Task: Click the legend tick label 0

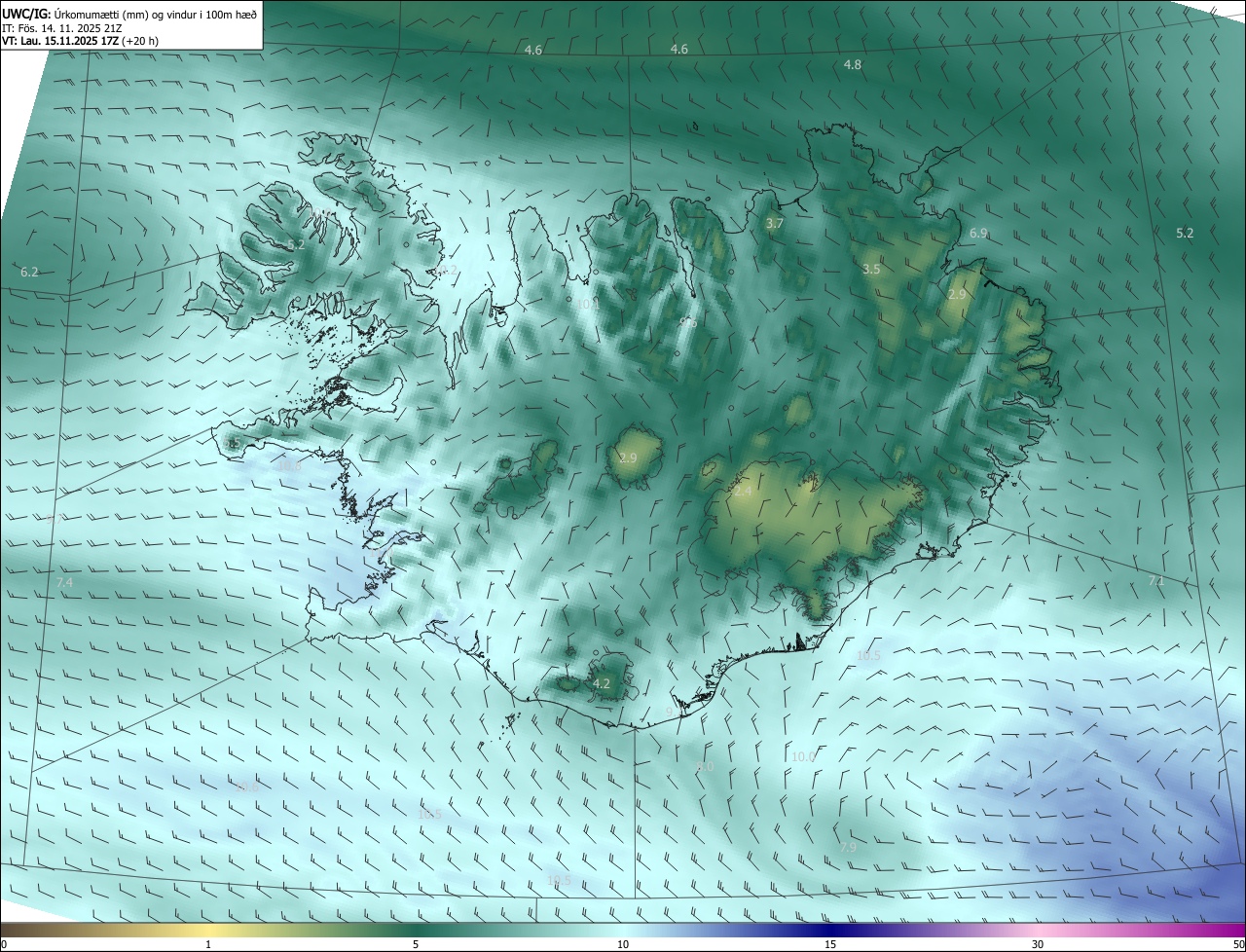Action: pyautogui.click(x=4, y=944)
